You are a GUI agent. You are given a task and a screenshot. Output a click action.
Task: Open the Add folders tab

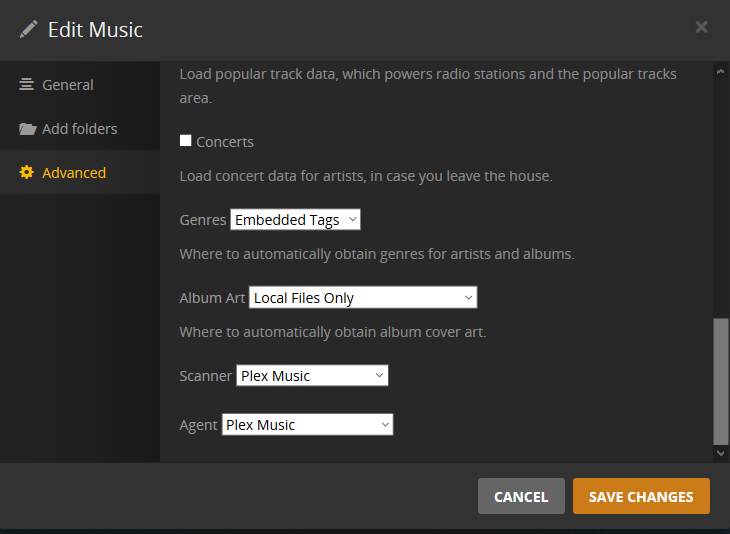tap(79, 129)
